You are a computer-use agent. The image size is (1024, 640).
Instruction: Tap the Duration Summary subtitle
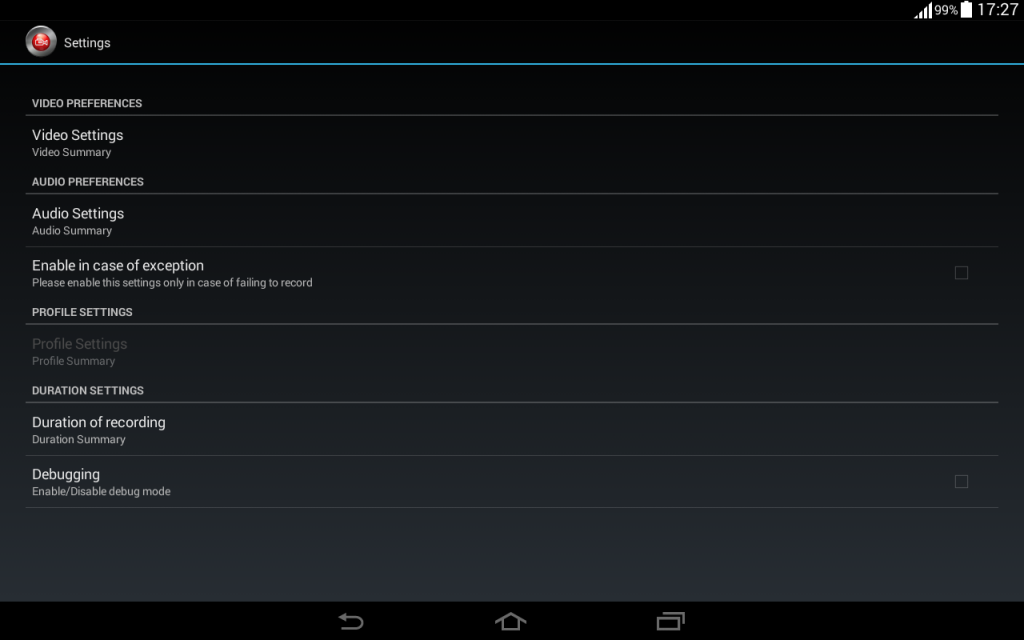click(78, 440)
